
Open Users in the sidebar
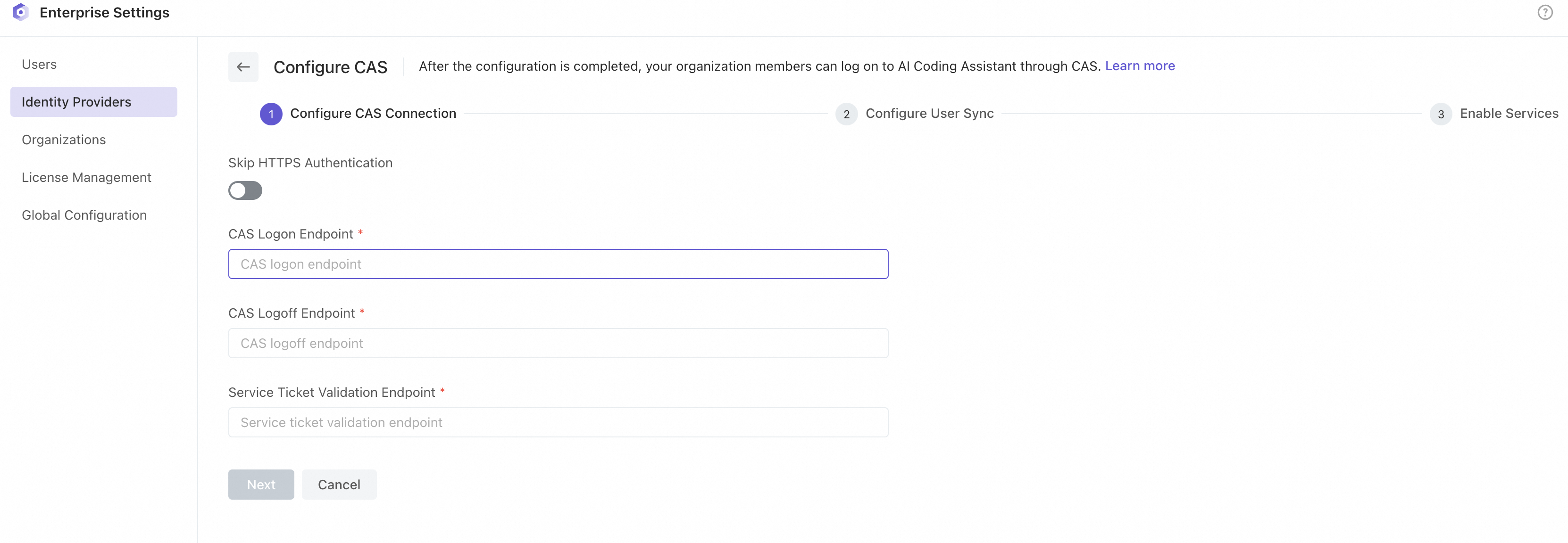(39, 65)
